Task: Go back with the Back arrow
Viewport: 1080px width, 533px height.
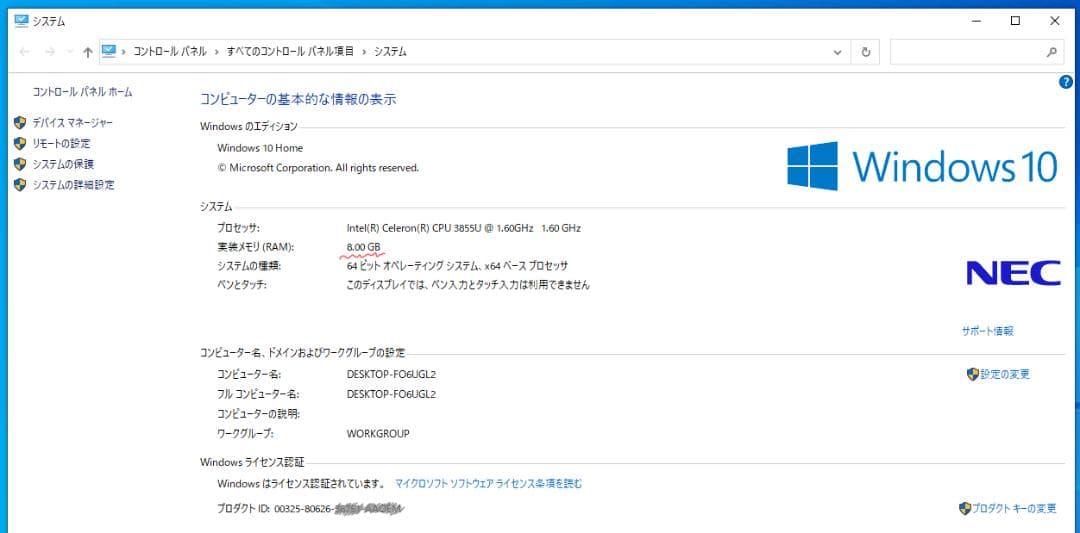Action: coord(24,52)
